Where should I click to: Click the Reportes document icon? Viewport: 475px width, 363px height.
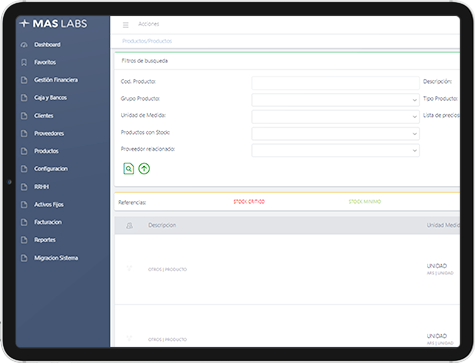point(24,240)
